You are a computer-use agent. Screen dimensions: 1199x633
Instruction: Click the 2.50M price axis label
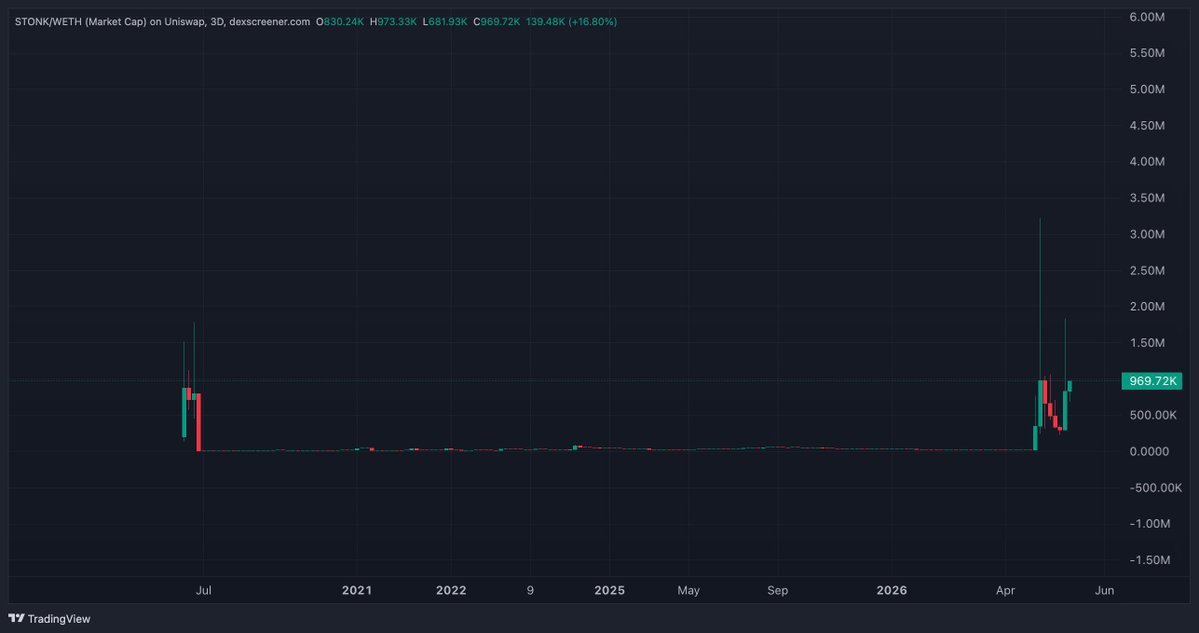1146,271
